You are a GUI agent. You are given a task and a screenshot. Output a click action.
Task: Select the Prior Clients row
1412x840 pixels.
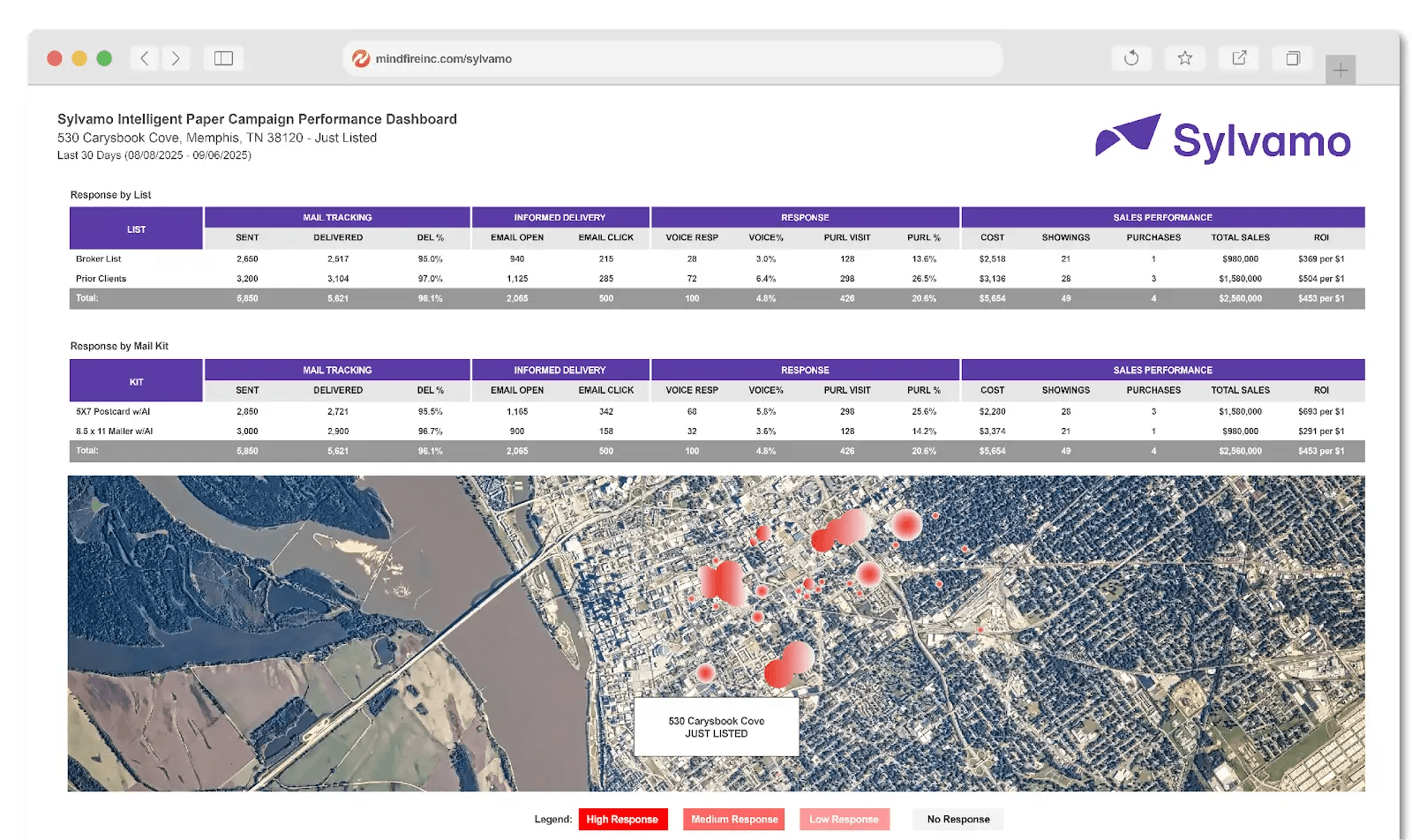(101, 279)
